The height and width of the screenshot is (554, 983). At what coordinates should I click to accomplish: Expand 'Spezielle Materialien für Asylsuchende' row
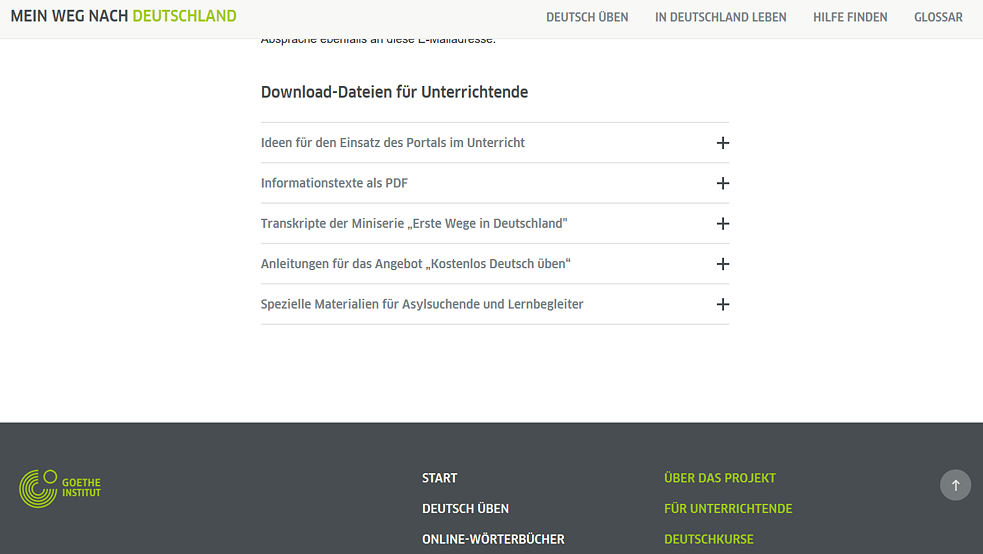pos(422,304)
